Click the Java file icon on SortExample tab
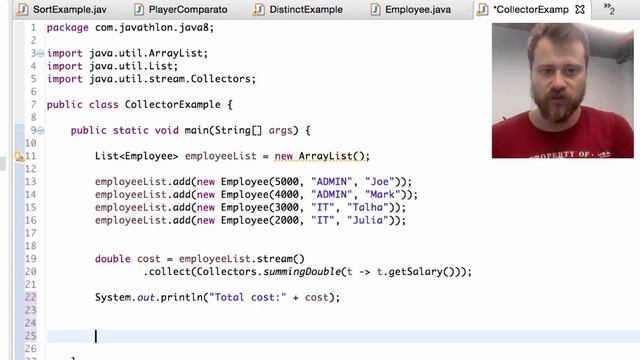This screenshot has height=360, width=640. pos(22,9)
